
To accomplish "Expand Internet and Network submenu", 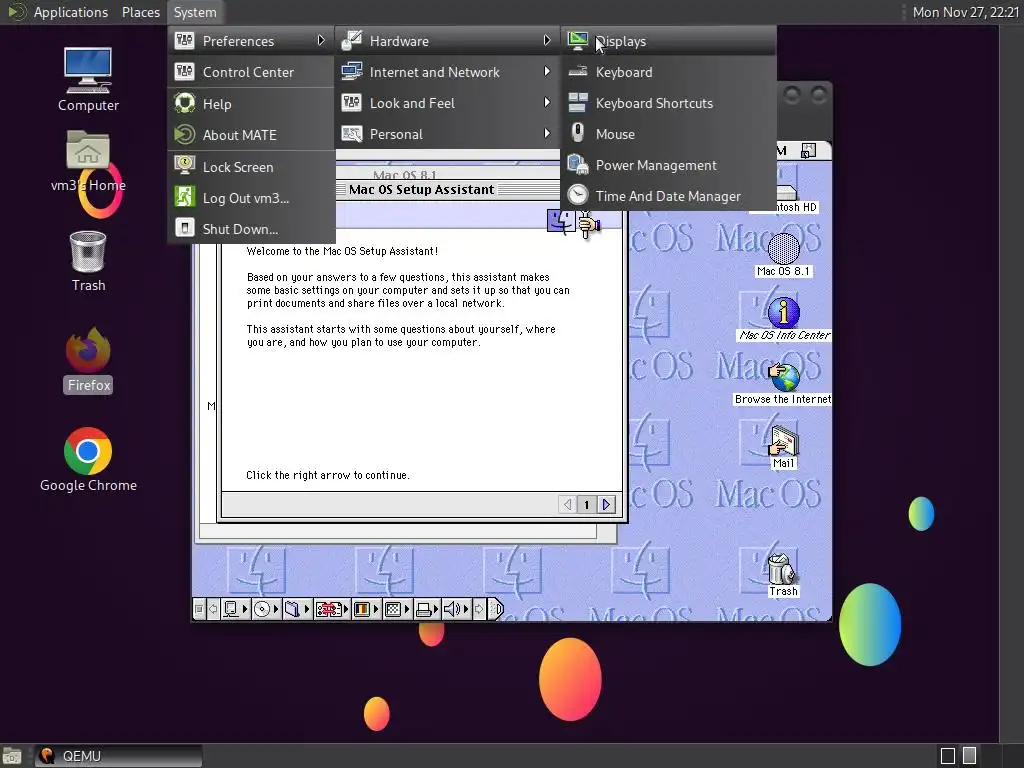I will pyautogui.click(x=447, y=72).
